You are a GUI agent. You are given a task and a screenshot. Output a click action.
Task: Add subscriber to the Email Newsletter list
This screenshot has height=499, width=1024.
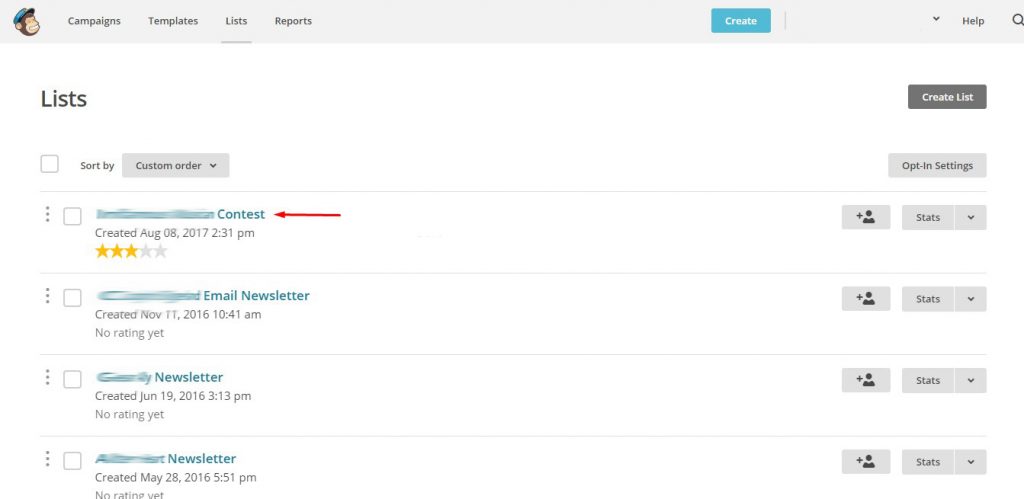tap(865, 299)
